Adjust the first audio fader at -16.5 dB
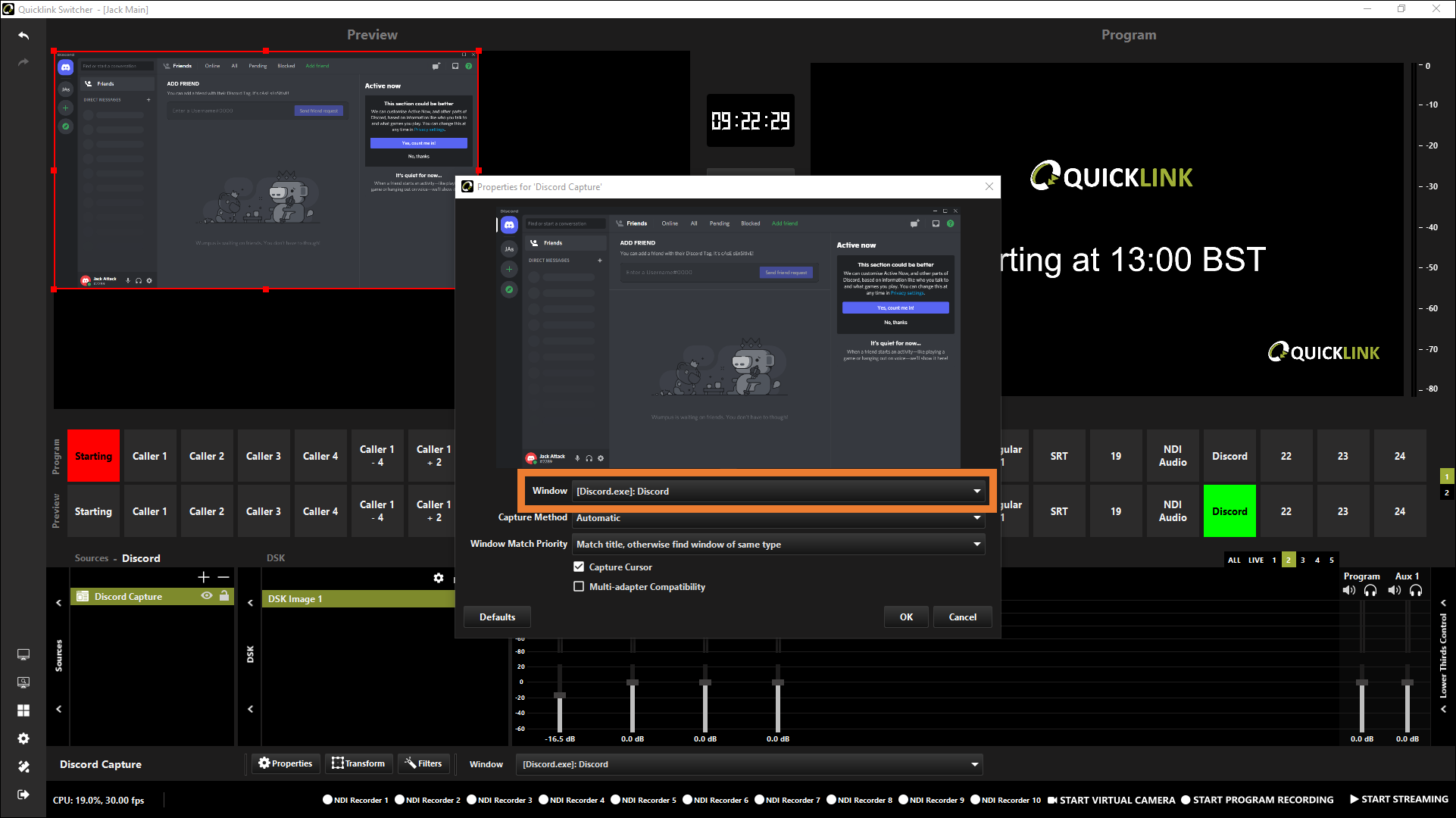 (560, 695)
